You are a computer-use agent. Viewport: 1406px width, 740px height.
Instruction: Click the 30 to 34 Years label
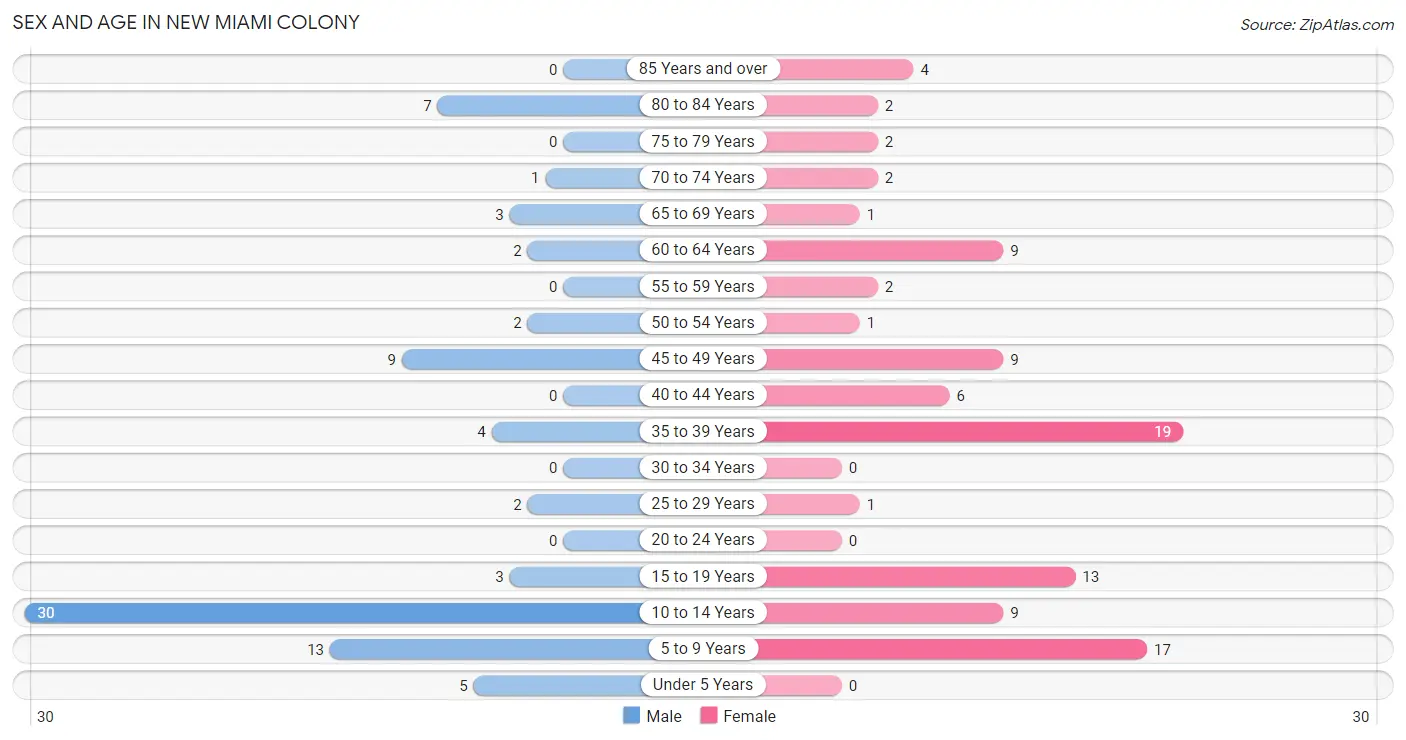(703, 468)
